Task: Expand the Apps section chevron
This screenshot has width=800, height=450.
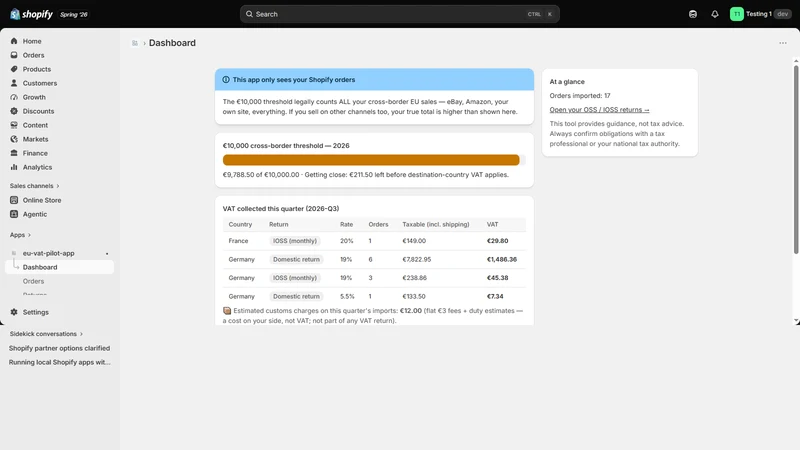Action: (29, 235)
